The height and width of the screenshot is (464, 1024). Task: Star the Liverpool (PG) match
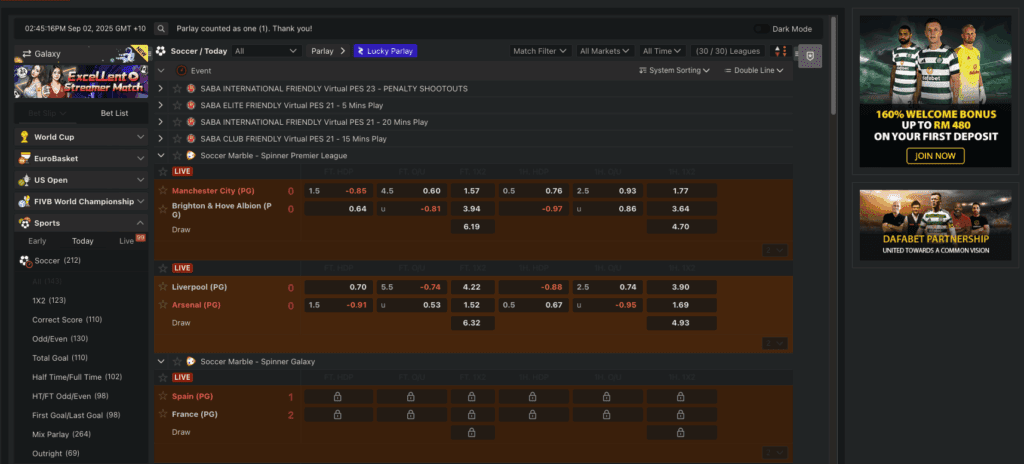(163, 286)
